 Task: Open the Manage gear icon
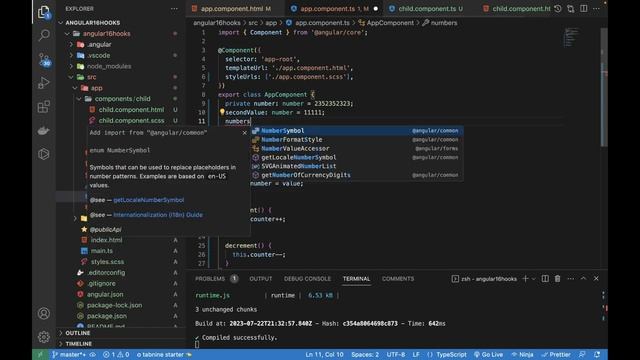pyautogui.click(x=44, y=337)
